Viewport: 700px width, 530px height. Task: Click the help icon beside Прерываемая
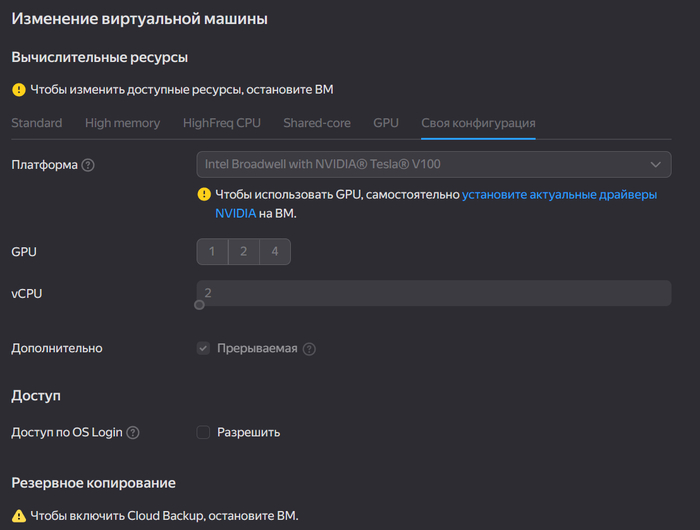309,349
